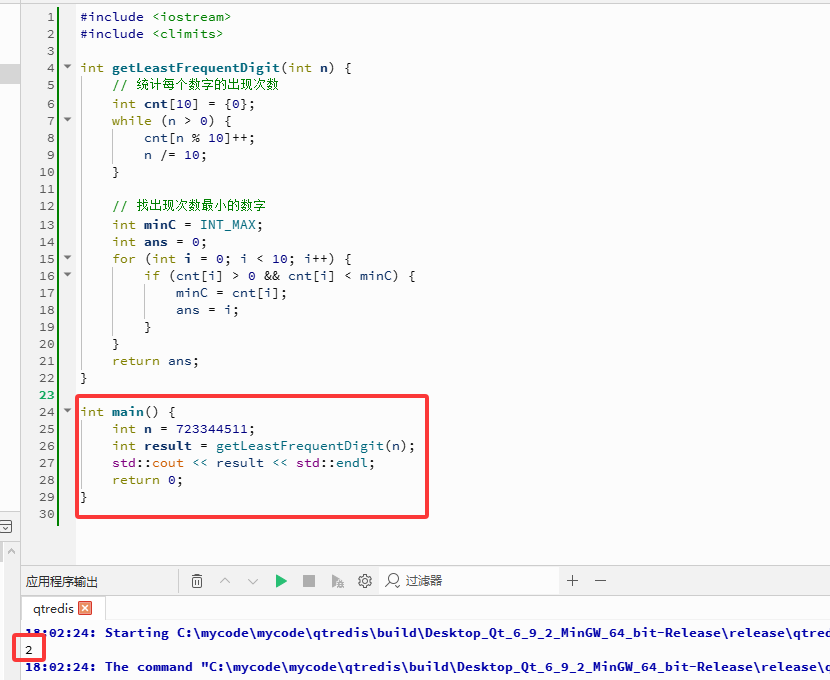Click 'ans = i;' statement

pyautogui.click(x=207, y=310)
